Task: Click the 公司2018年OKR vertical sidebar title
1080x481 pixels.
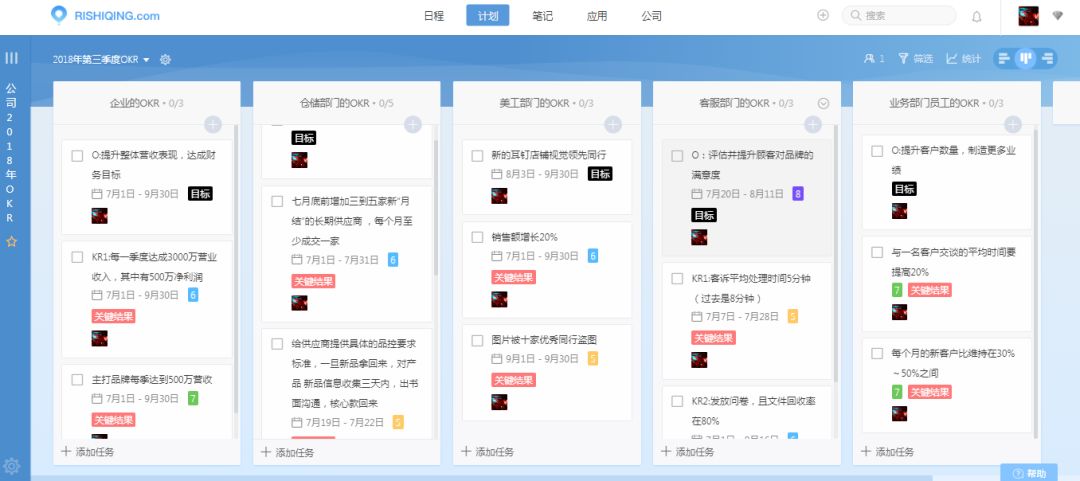Action: click(x=11, y=153)
